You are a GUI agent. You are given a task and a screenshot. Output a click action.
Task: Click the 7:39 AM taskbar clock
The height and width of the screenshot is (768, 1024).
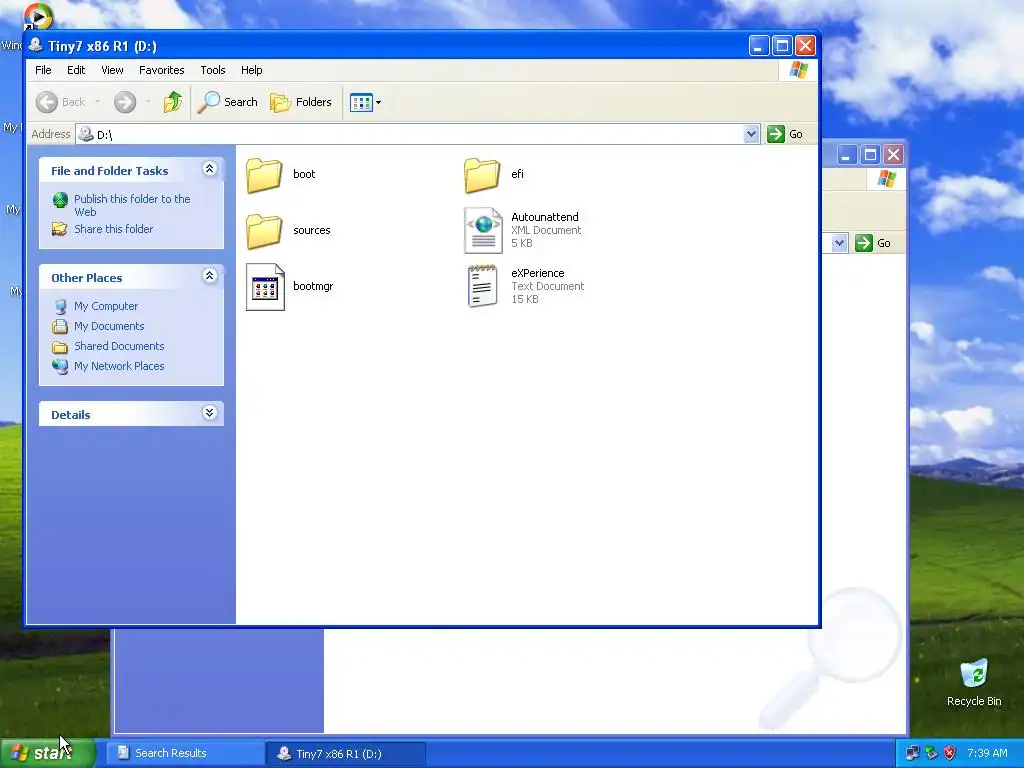tap(987, 753)
